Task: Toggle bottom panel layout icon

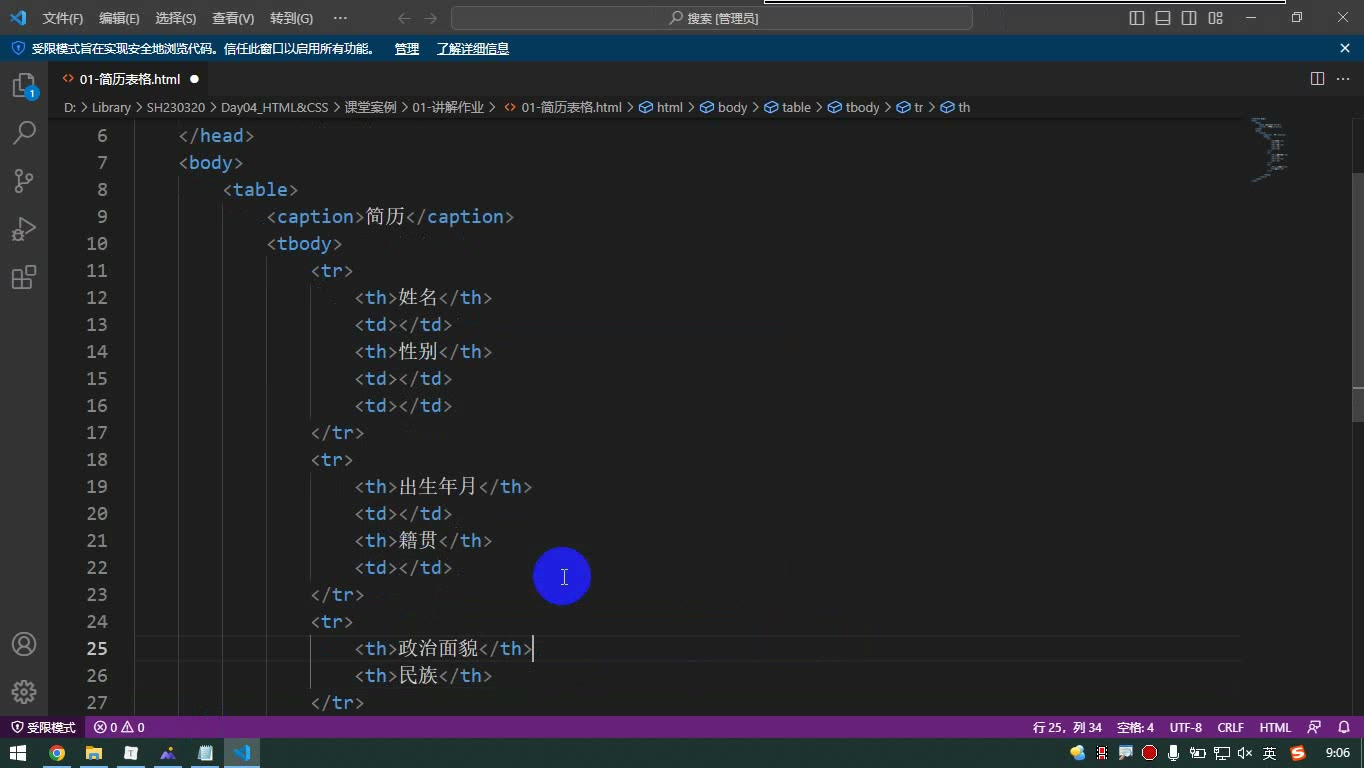Action: [x=1163, y=18]
